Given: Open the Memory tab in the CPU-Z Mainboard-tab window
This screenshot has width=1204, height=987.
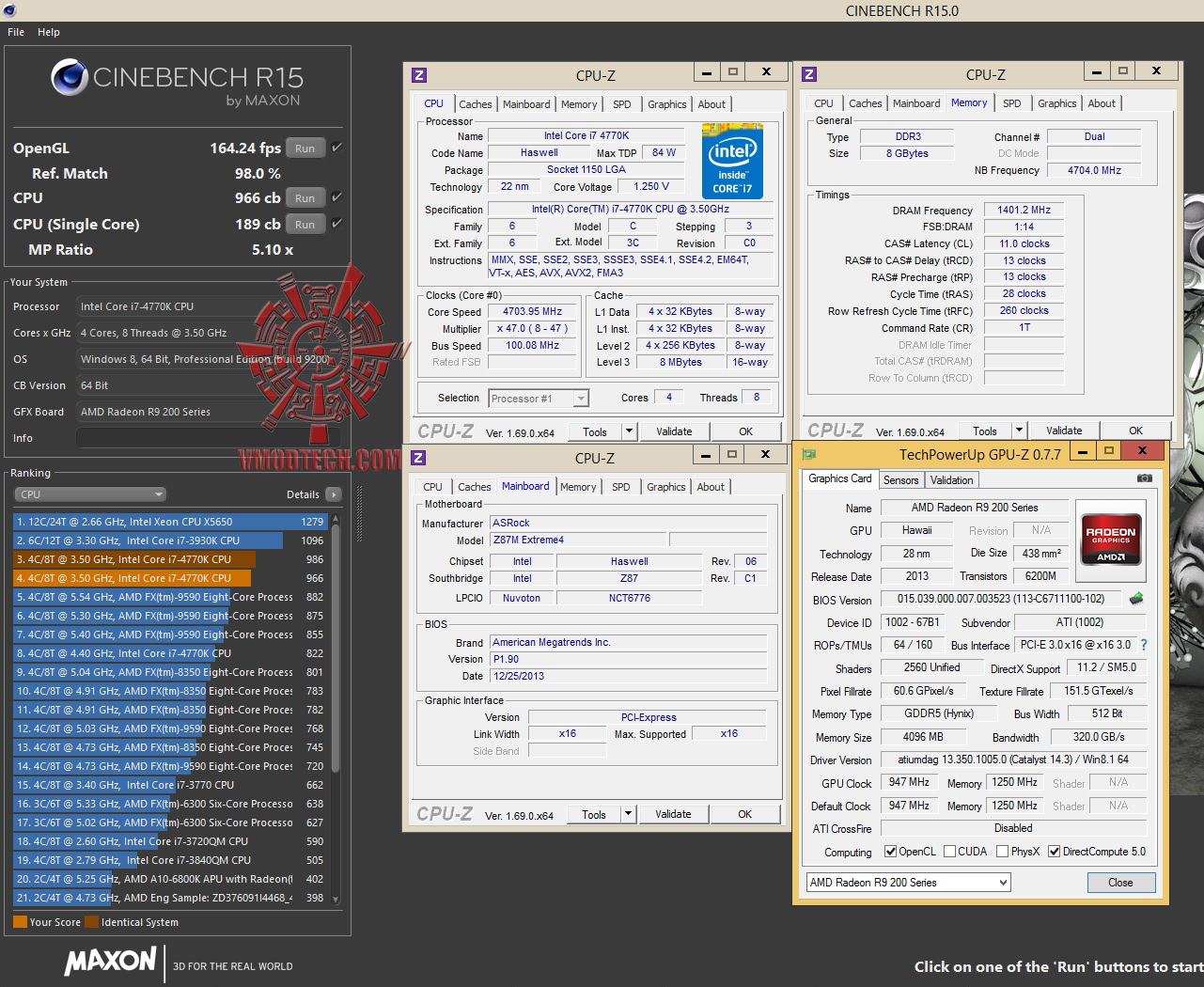Looking at the screenshot, I should click(x=578, y=487).
